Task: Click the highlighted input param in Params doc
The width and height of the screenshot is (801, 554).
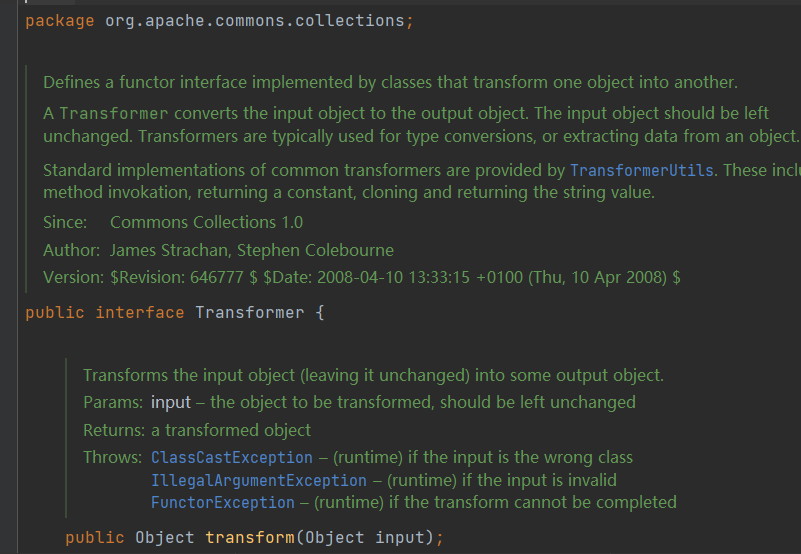Action: pyautogui.click(x=170, y=402)
